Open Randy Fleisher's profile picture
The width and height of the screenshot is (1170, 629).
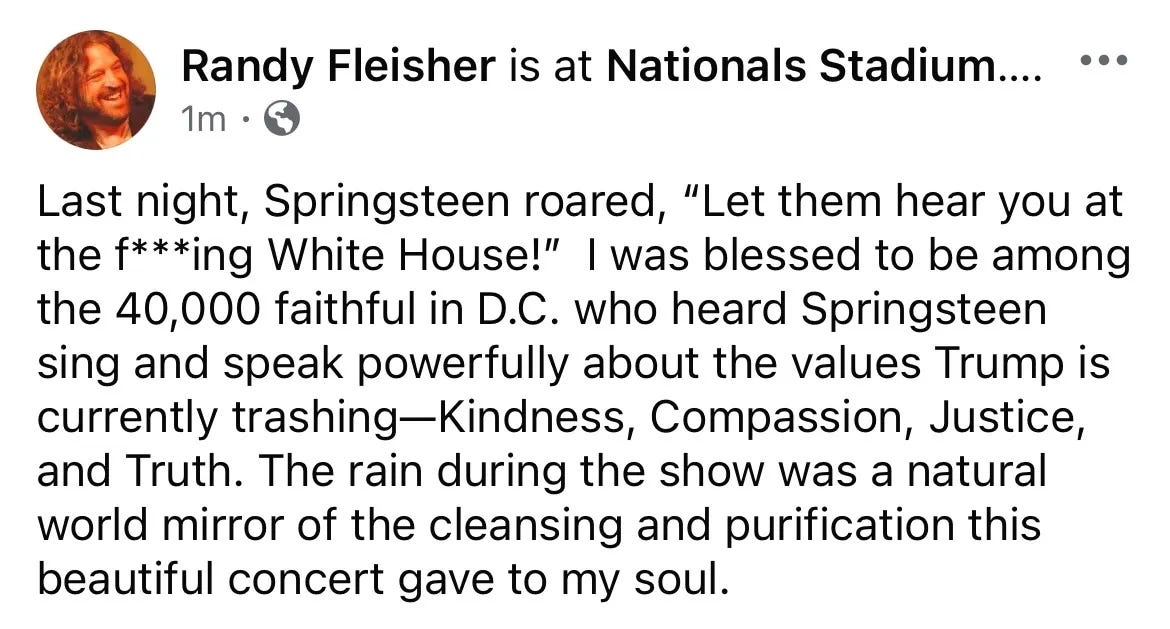tap(96, 90)
